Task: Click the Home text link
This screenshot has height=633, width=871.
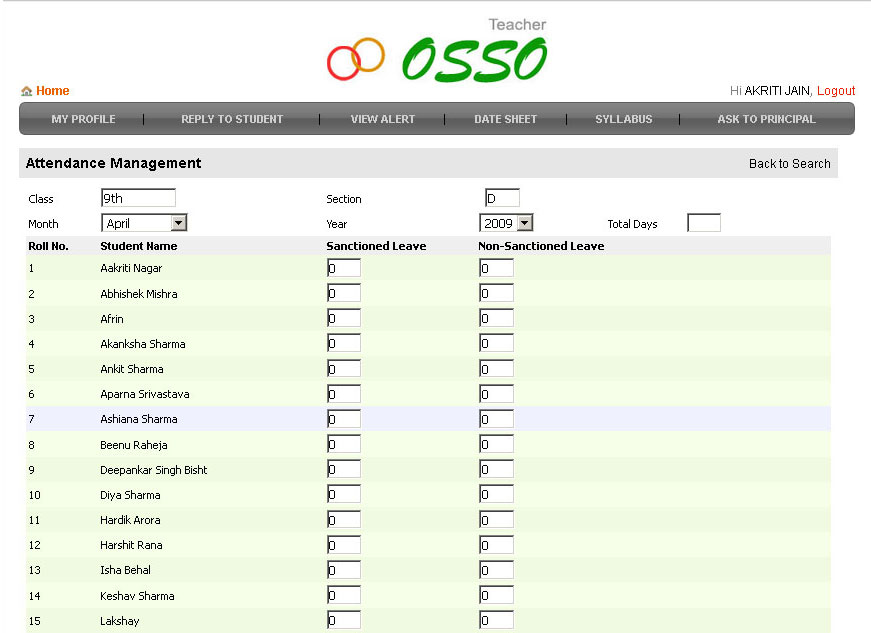Action: point(50,90)
